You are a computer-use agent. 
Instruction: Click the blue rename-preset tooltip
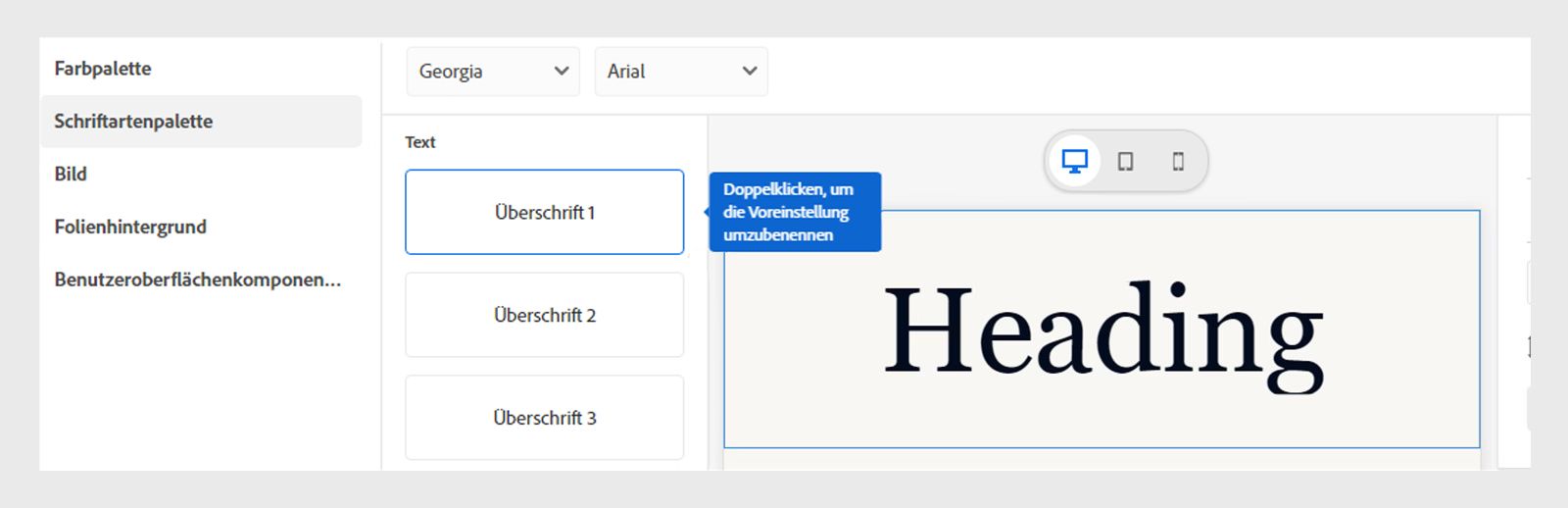pyautogui.click(x=794, y=212)
